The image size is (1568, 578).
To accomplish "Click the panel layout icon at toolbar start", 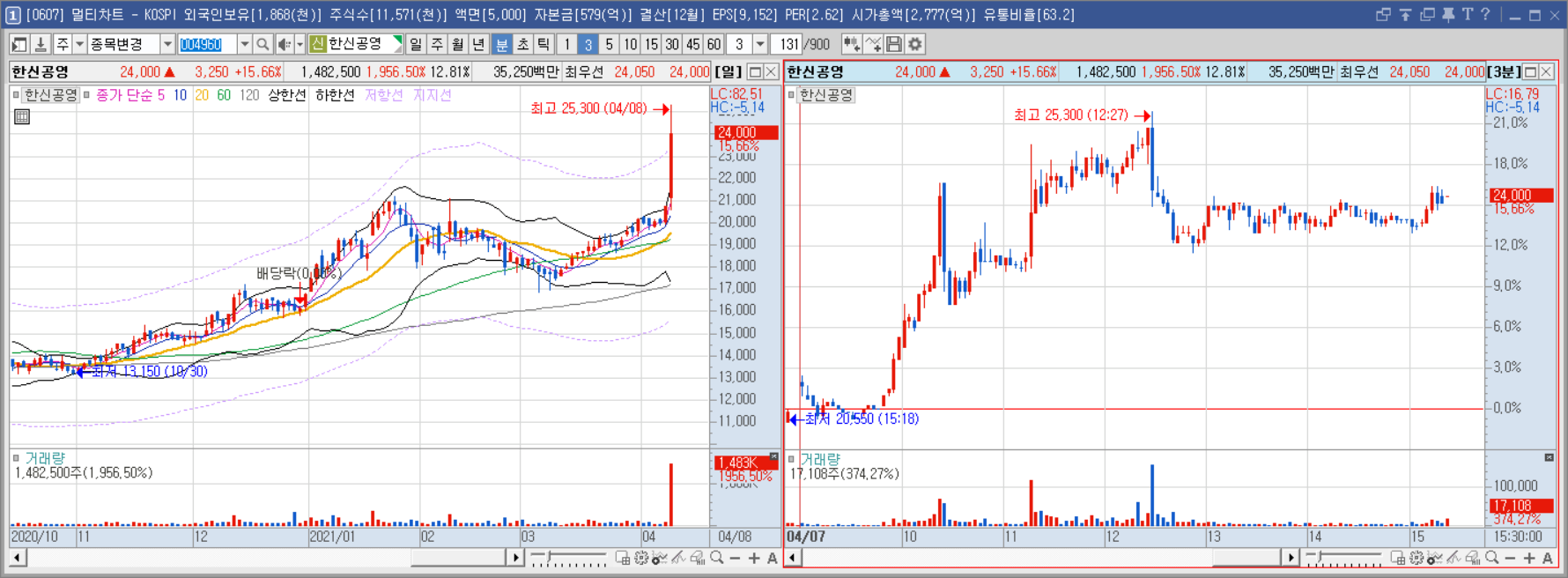I will coord(19,44).
